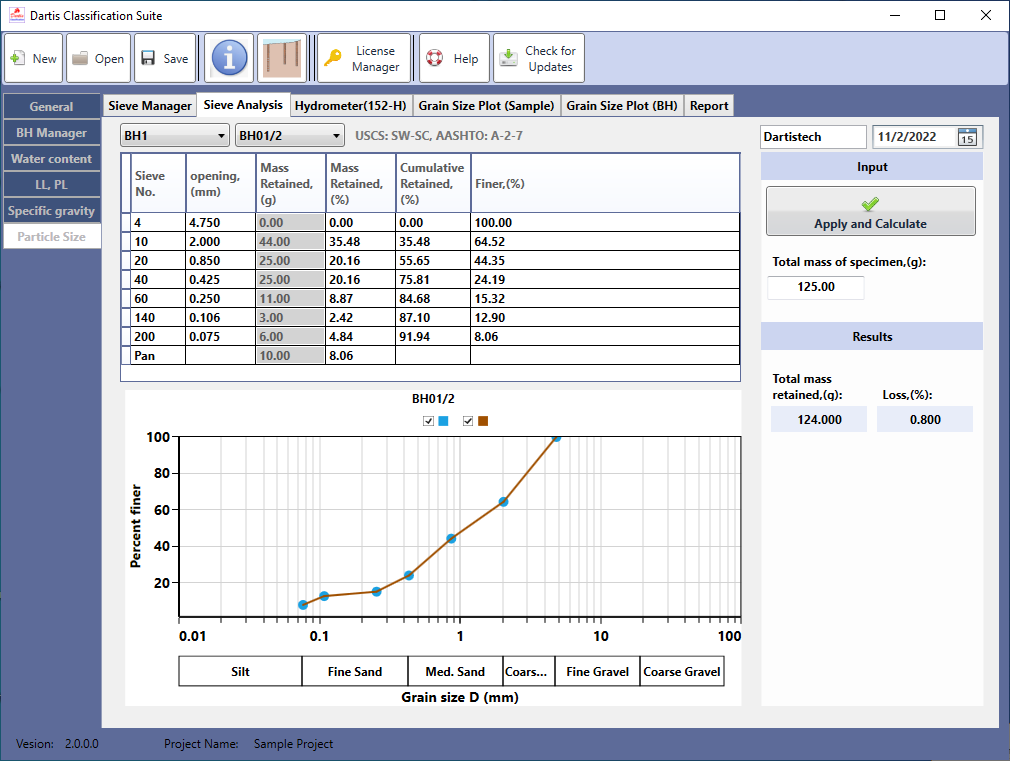
Task: Click Check for Updates
Action: [538, 59]
